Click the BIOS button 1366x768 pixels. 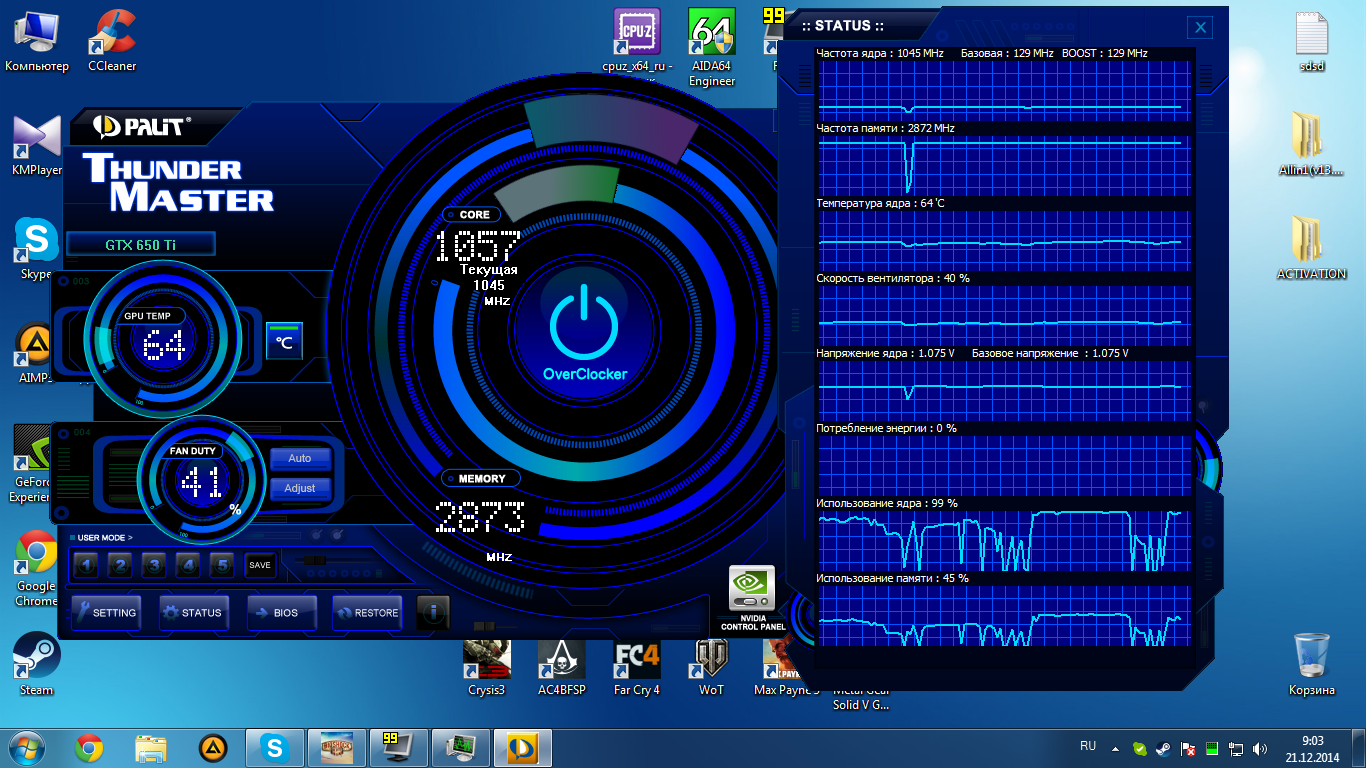(282, 613)
